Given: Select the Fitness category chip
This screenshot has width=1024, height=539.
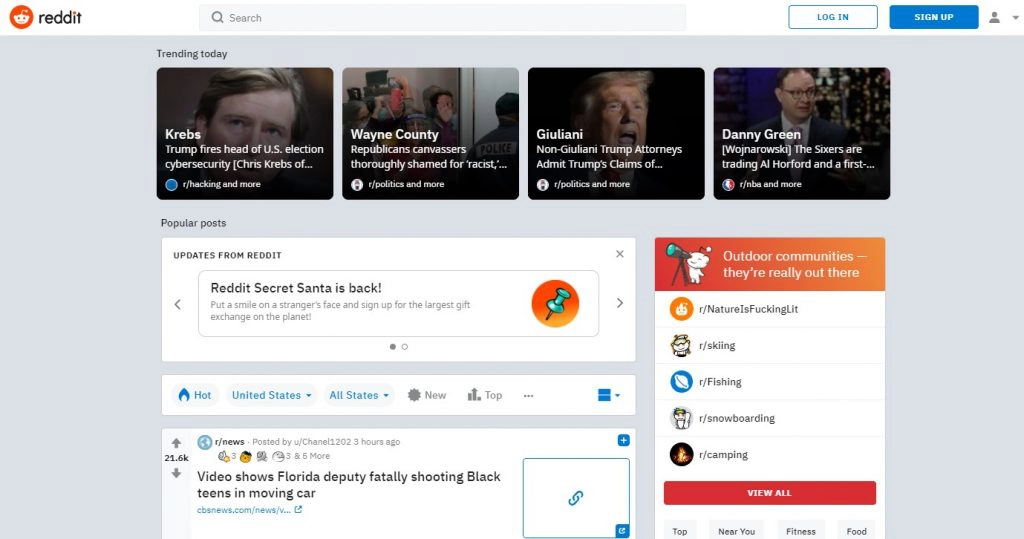Looking at the screenshot, I should (x=801, y=531).
